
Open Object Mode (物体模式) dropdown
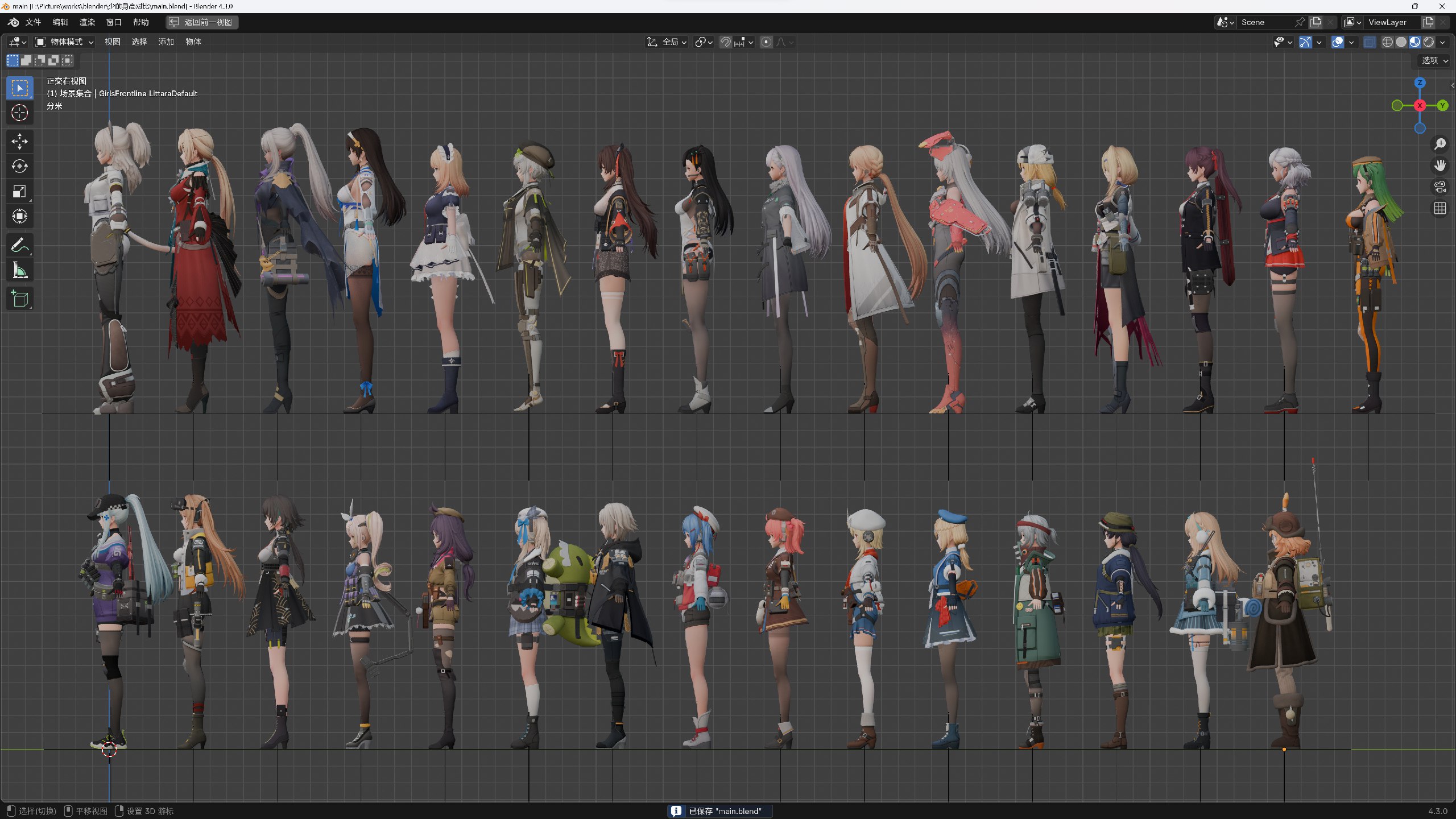point(64,42)
